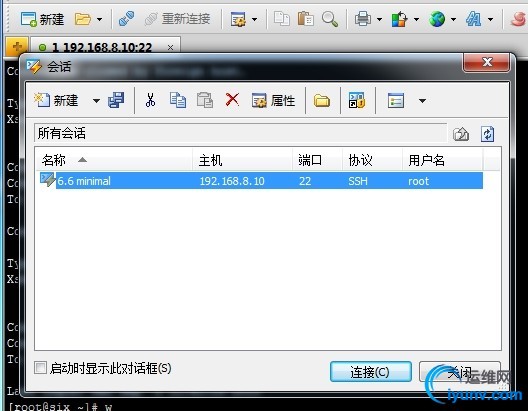Click the root username cell
Screen dimensions: 528x411
point(419,181)
